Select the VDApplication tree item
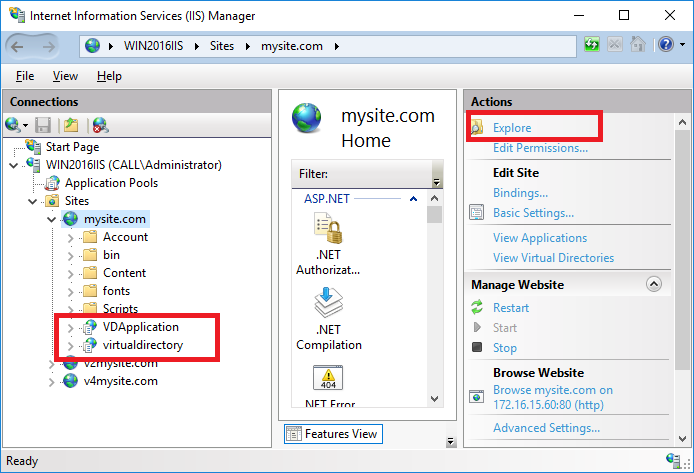 pyautogui.click(x=141, y=327)
